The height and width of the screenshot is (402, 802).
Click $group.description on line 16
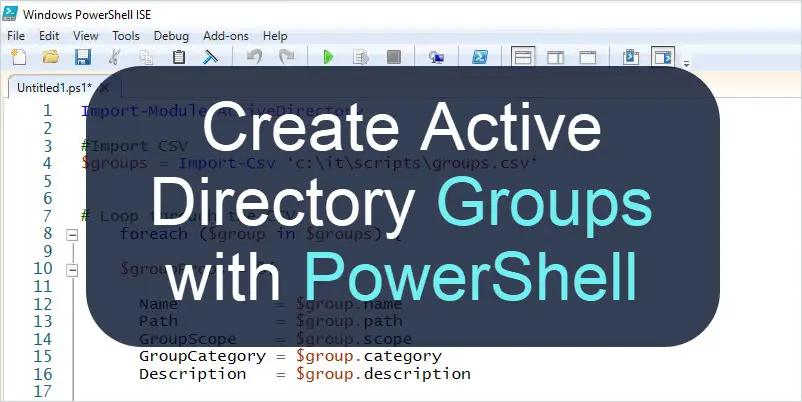[x=383, y=374]
